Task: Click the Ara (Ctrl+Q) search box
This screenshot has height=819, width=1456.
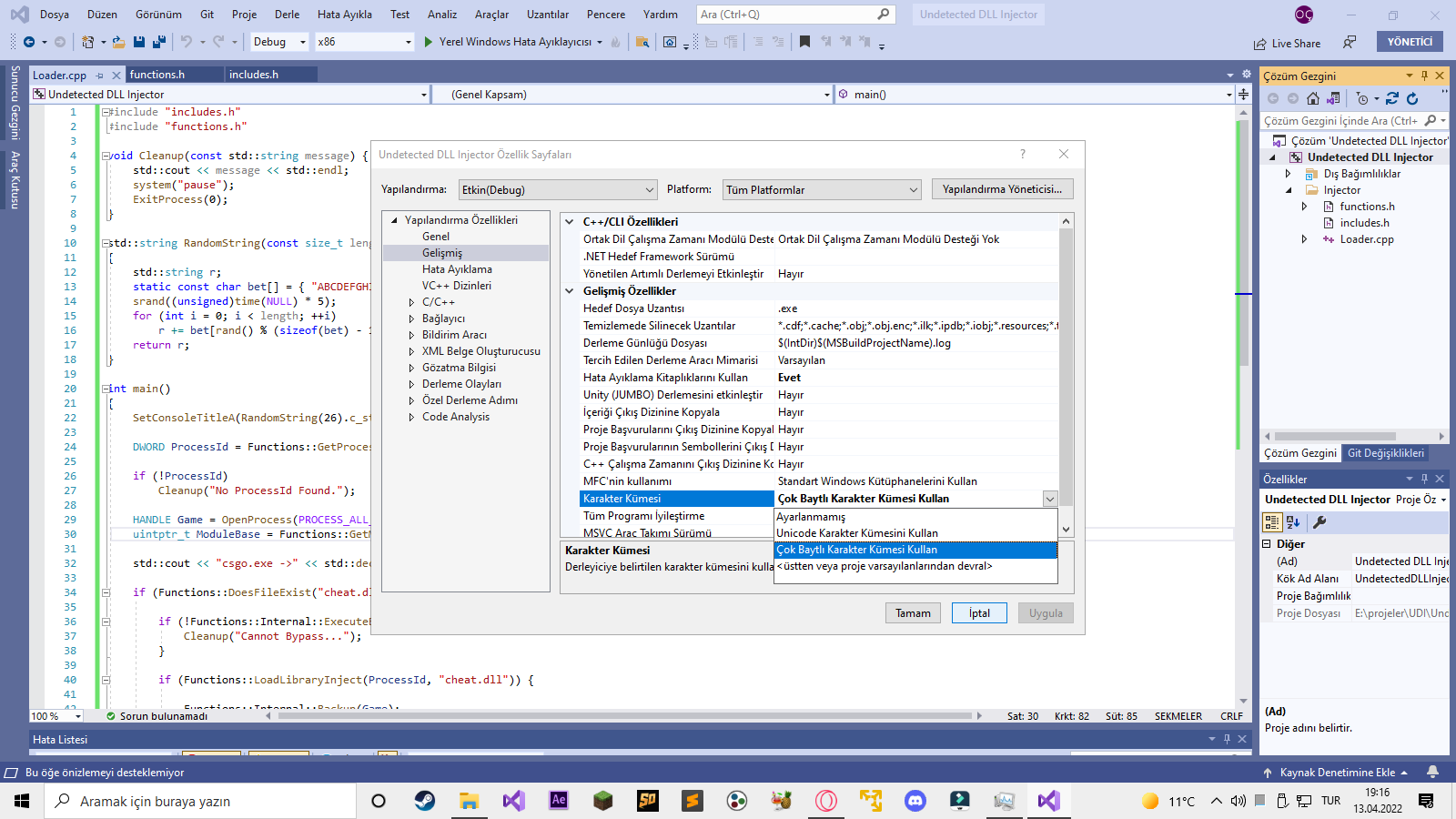Action: pos(795,15)
